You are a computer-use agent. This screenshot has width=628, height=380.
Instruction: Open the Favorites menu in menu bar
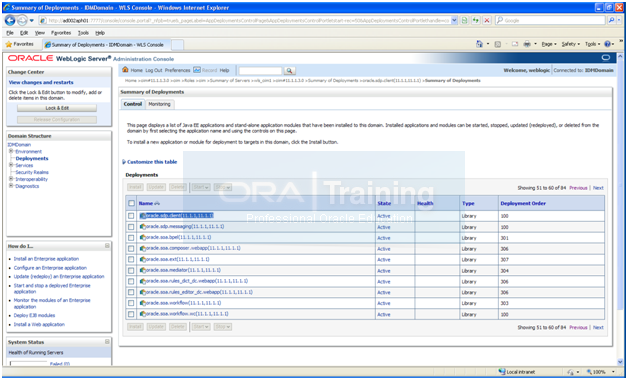(61, 33)
